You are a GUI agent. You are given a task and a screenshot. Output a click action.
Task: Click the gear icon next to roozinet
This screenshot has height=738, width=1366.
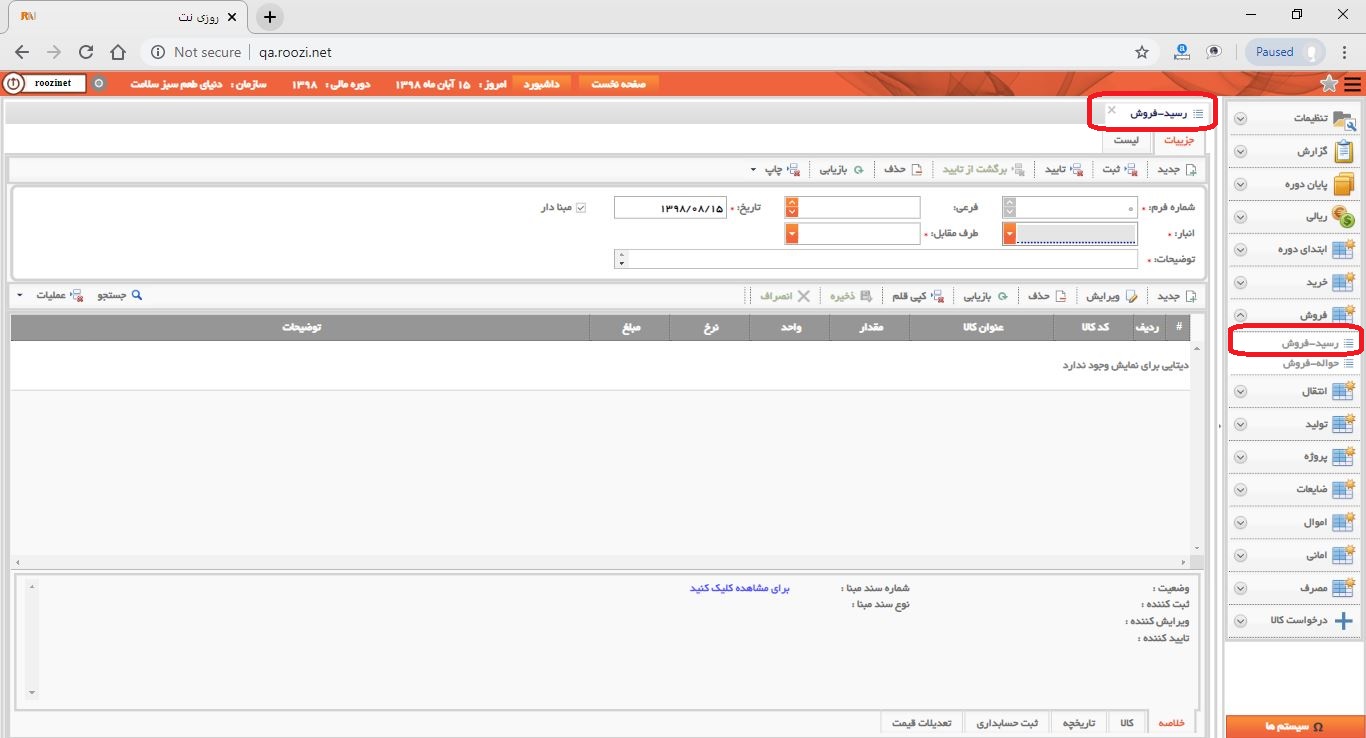pos(98,83)
